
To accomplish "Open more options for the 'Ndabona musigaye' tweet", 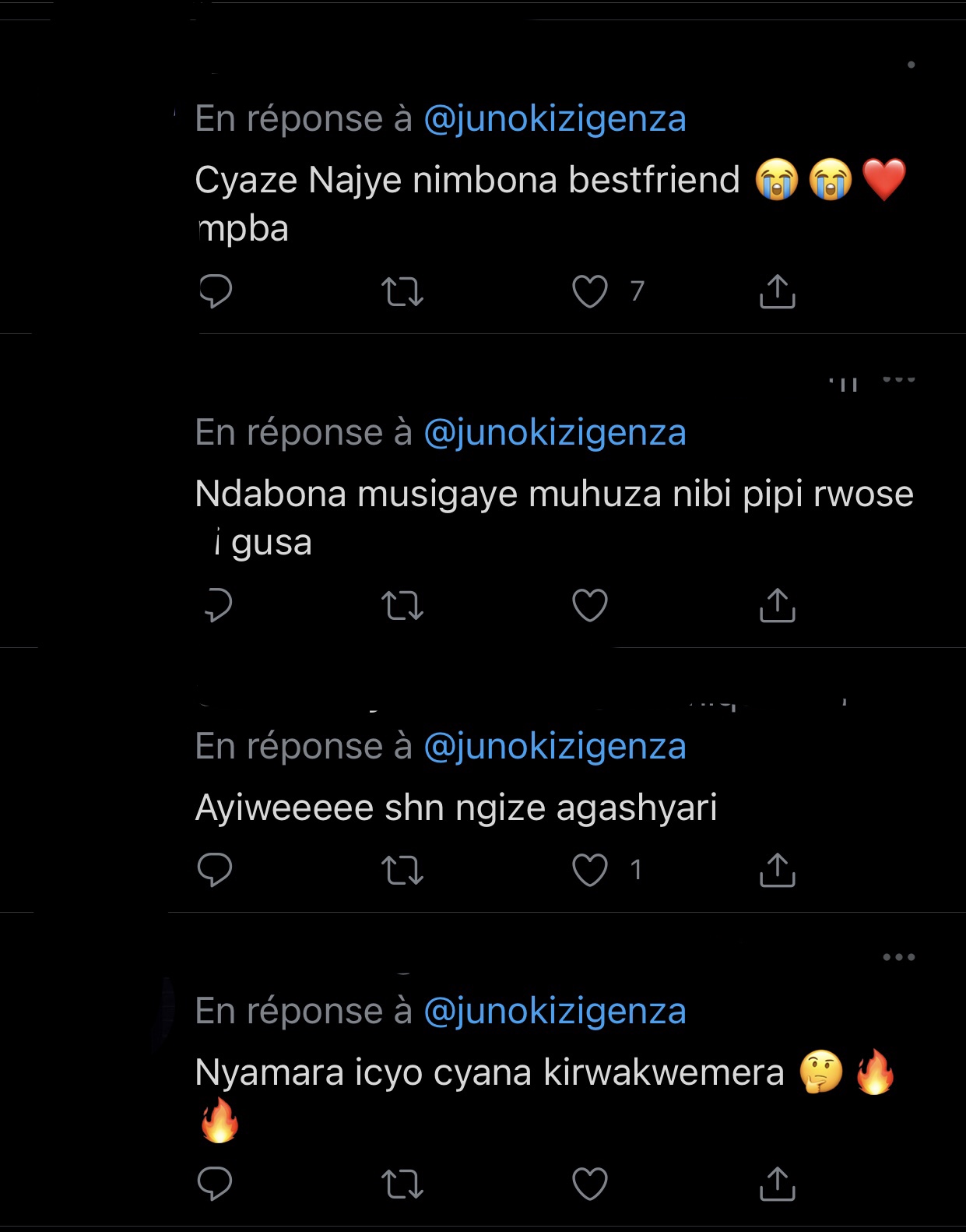I will click(x=899, y=380).
